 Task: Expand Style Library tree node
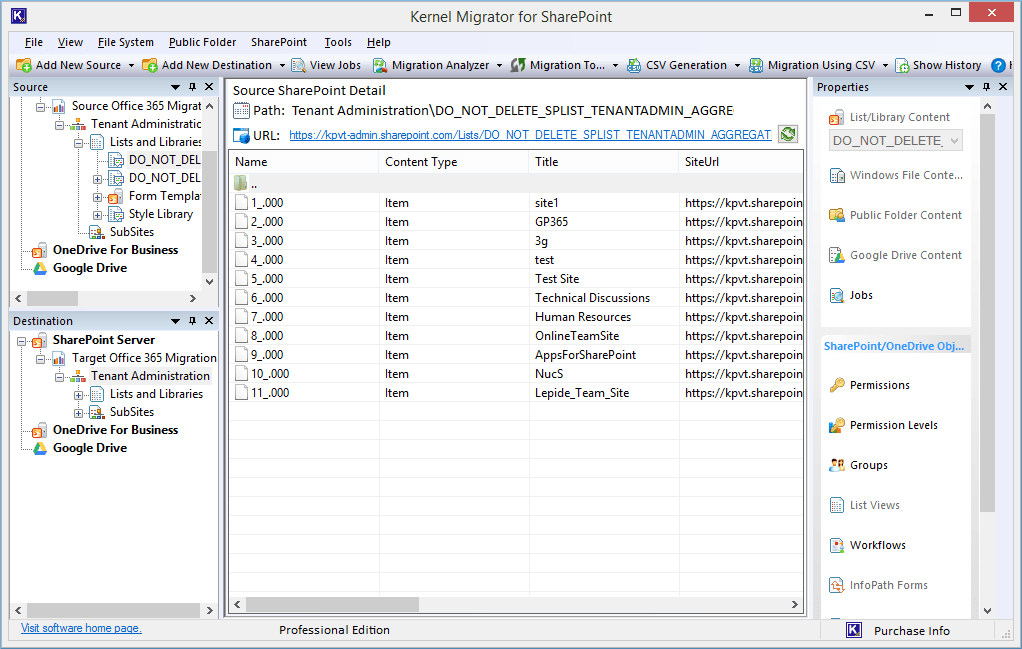coord(97,214)
